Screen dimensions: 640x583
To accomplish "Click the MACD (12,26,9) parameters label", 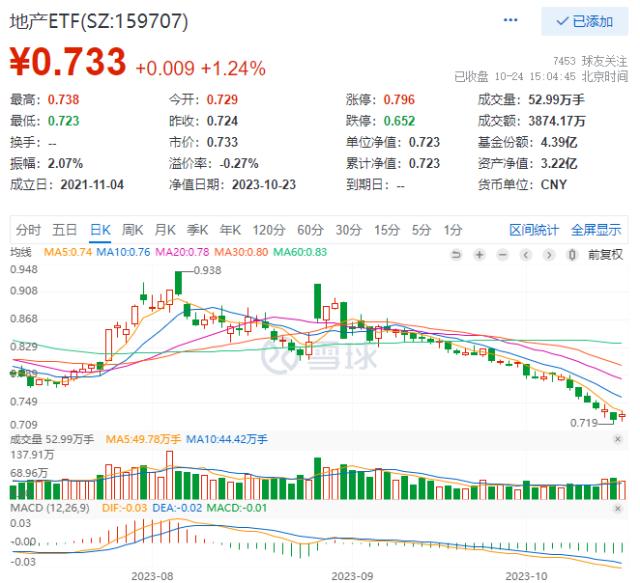I will coord(50,508).
